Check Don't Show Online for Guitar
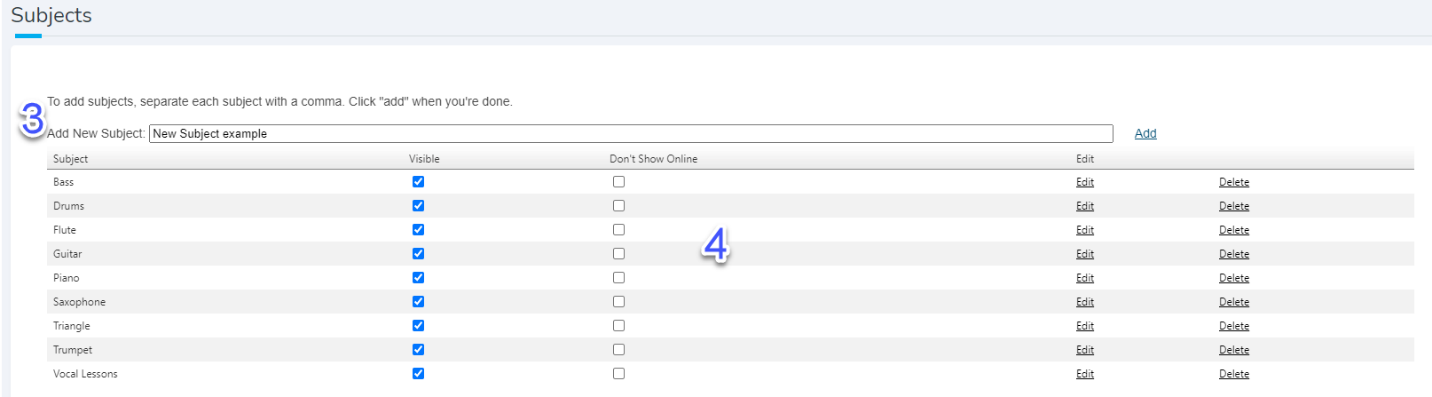The height and width of the screenshot is (397, 1432). (x=619, y=254)
